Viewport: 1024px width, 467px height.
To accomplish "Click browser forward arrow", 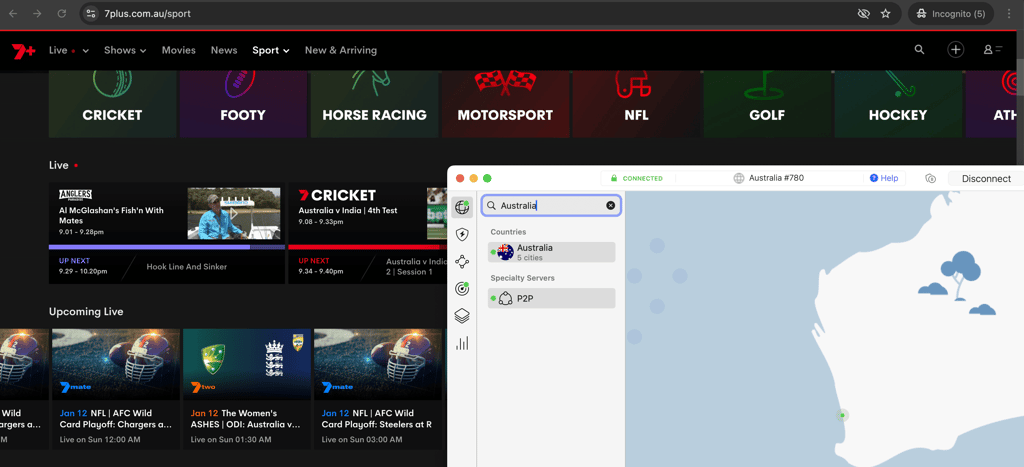I will (37, 13).
